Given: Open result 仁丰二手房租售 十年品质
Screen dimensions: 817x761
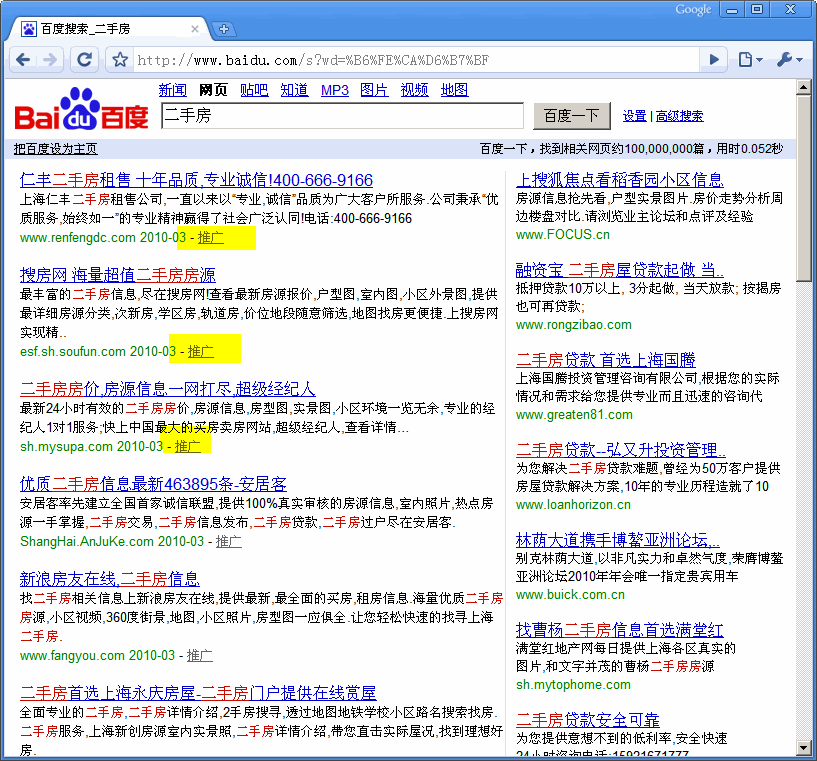Looking at the screenshot, I should coord(196,180).
